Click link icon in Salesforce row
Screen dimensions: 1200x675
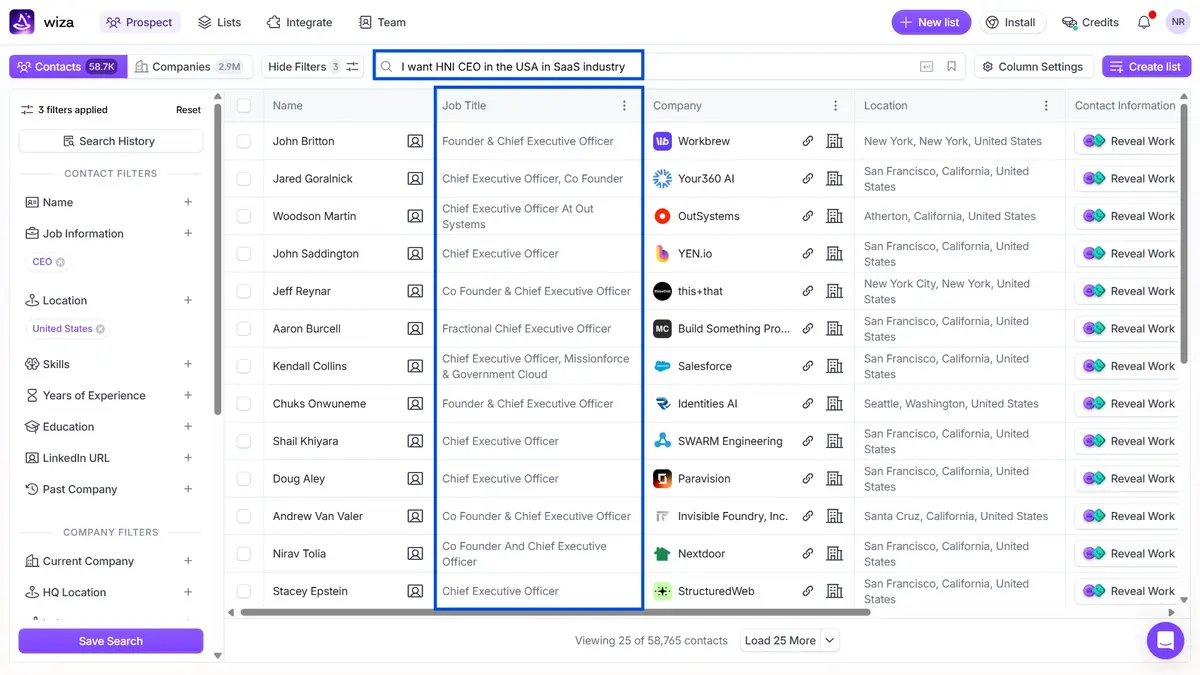click(808, 367)
